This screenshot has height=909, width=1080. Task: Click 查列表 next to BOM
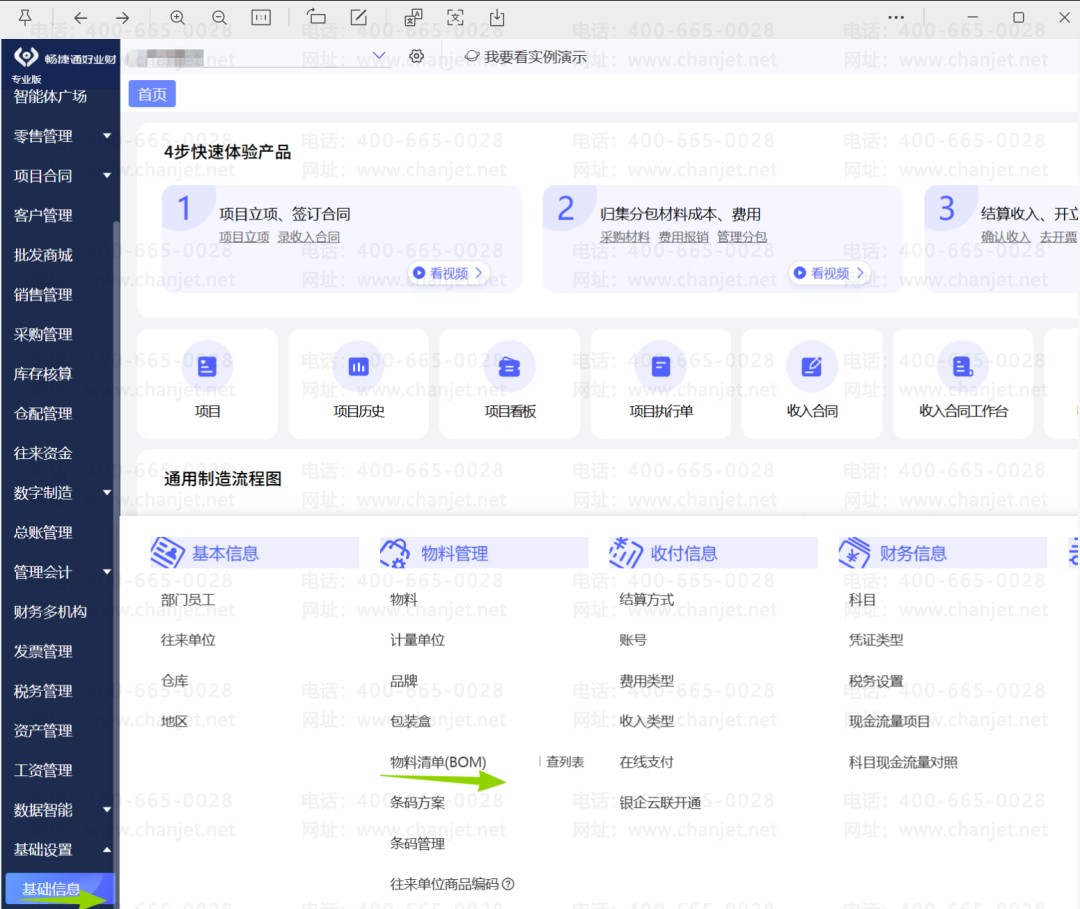(565, 762)
